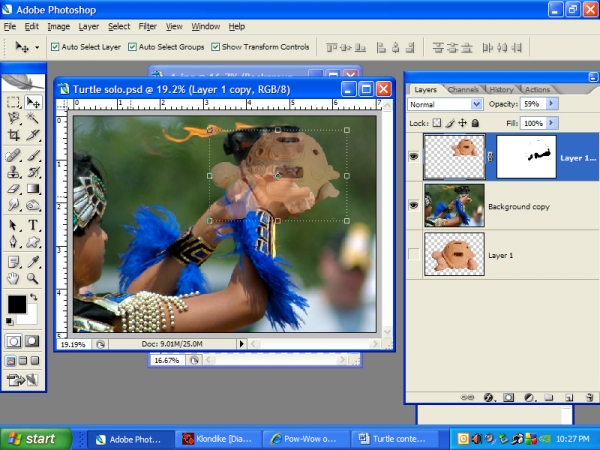Click the Add layer mask icon
The height and width of the screenshot is (450, 600).
pos(508,398)
